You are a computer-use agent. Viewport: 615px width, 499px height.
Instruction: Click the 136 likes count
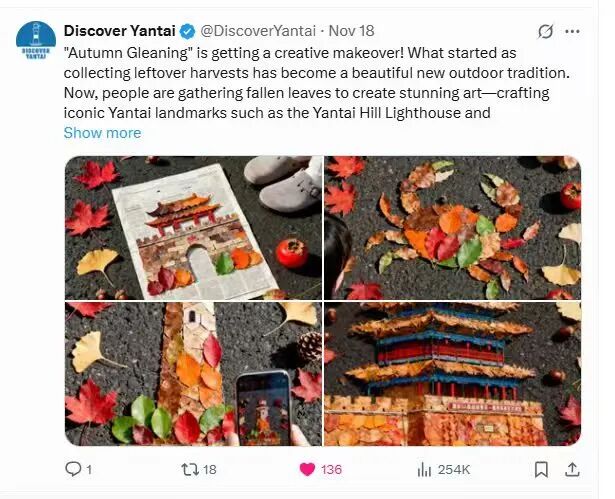point(331,469)
